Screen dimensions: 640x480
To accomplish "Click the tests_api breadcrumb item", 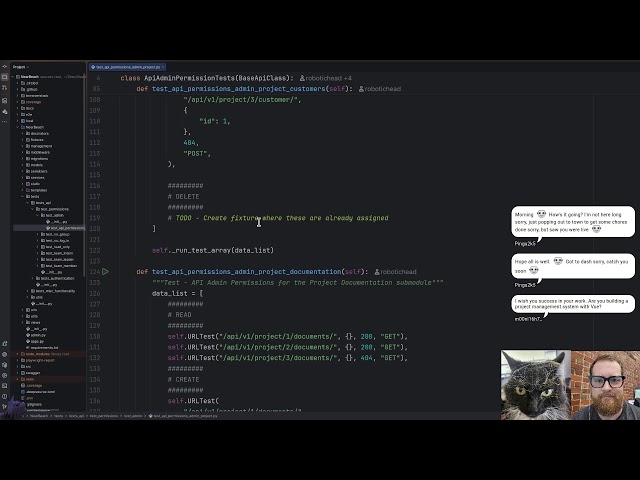I will tap(76, 416).
